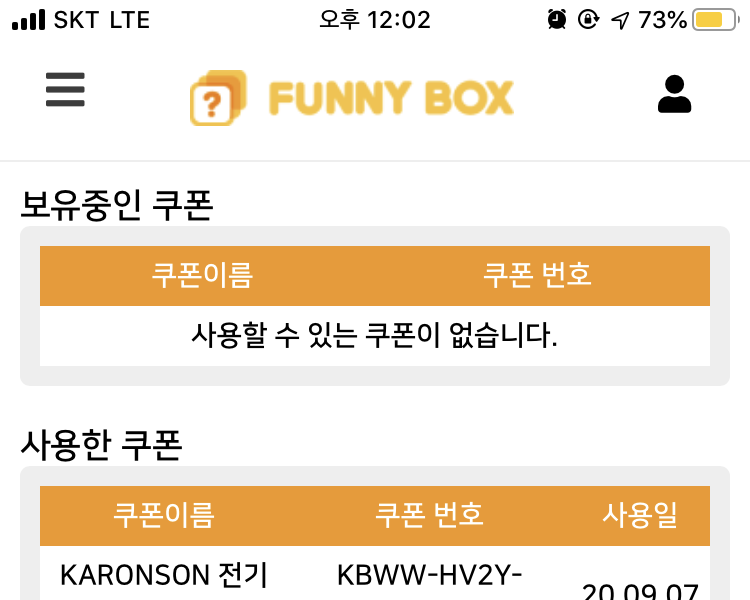Tap the 12:02 clock in status bar

pyautogui.click(x=374, y=20)
